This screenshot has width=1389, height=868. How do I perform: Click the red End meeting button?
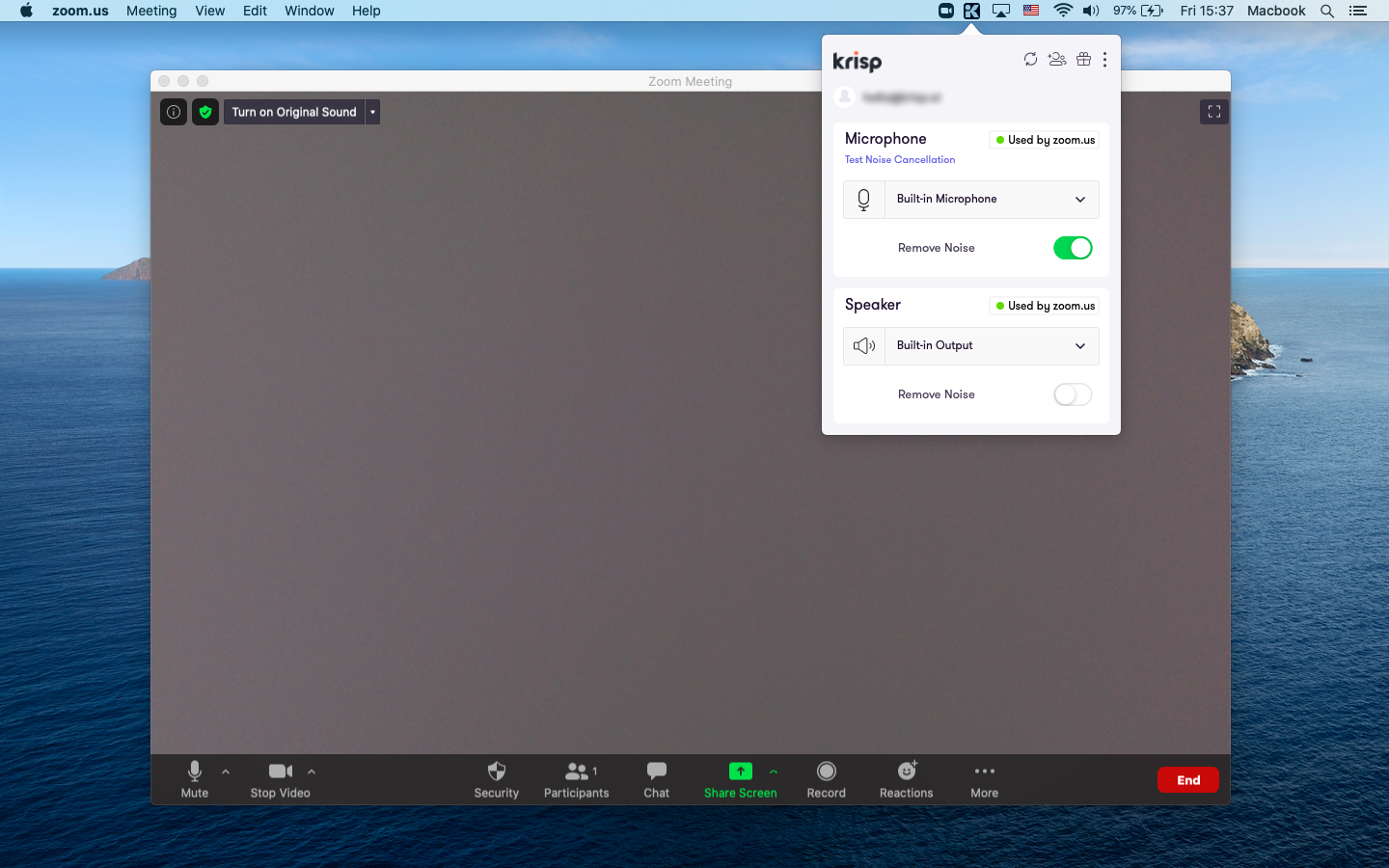pyautogui.click(x=1187, y=780)
